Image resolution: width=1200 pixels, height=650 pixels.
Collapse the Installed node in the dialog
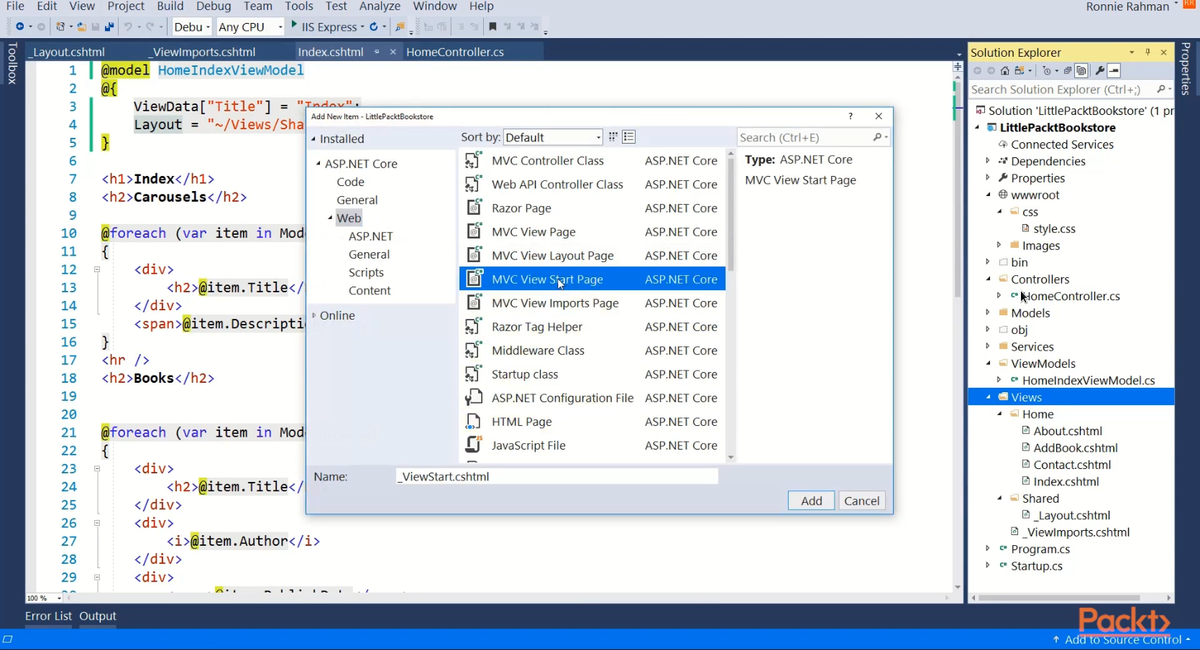tap(313, 139)
